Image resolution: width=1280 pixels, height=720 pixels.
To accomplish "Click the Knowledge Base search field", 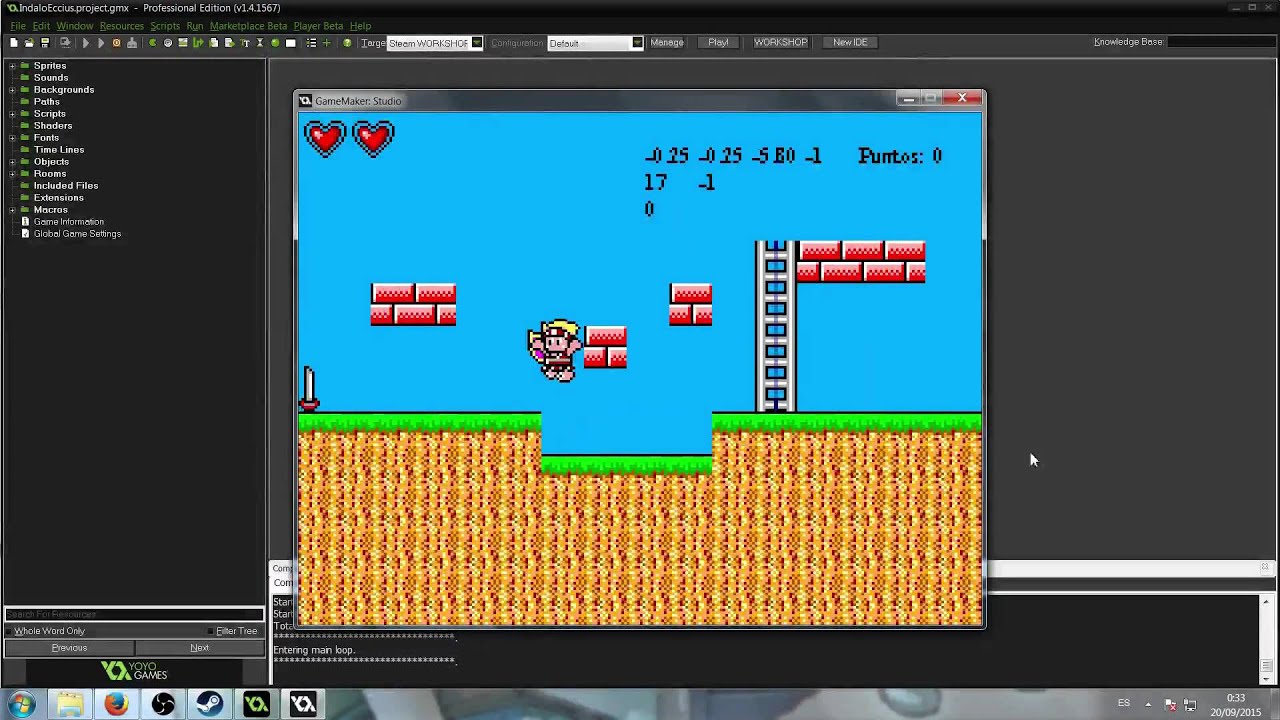I will (x=1220, y=42).
